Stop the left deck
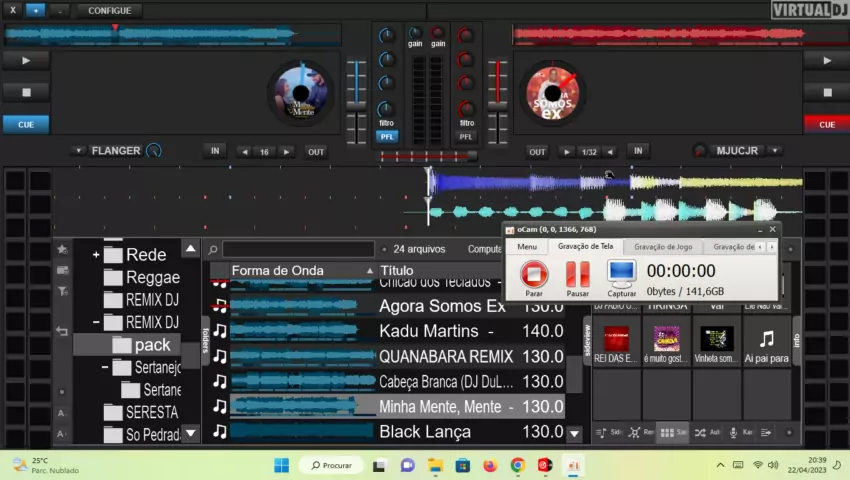The width and height of the screenshot is (850, 480). point(26,92)
